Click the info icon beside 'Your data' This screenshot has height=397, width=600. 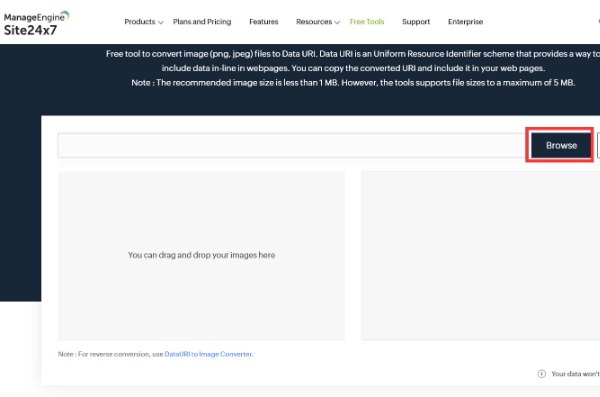[542, 374]
